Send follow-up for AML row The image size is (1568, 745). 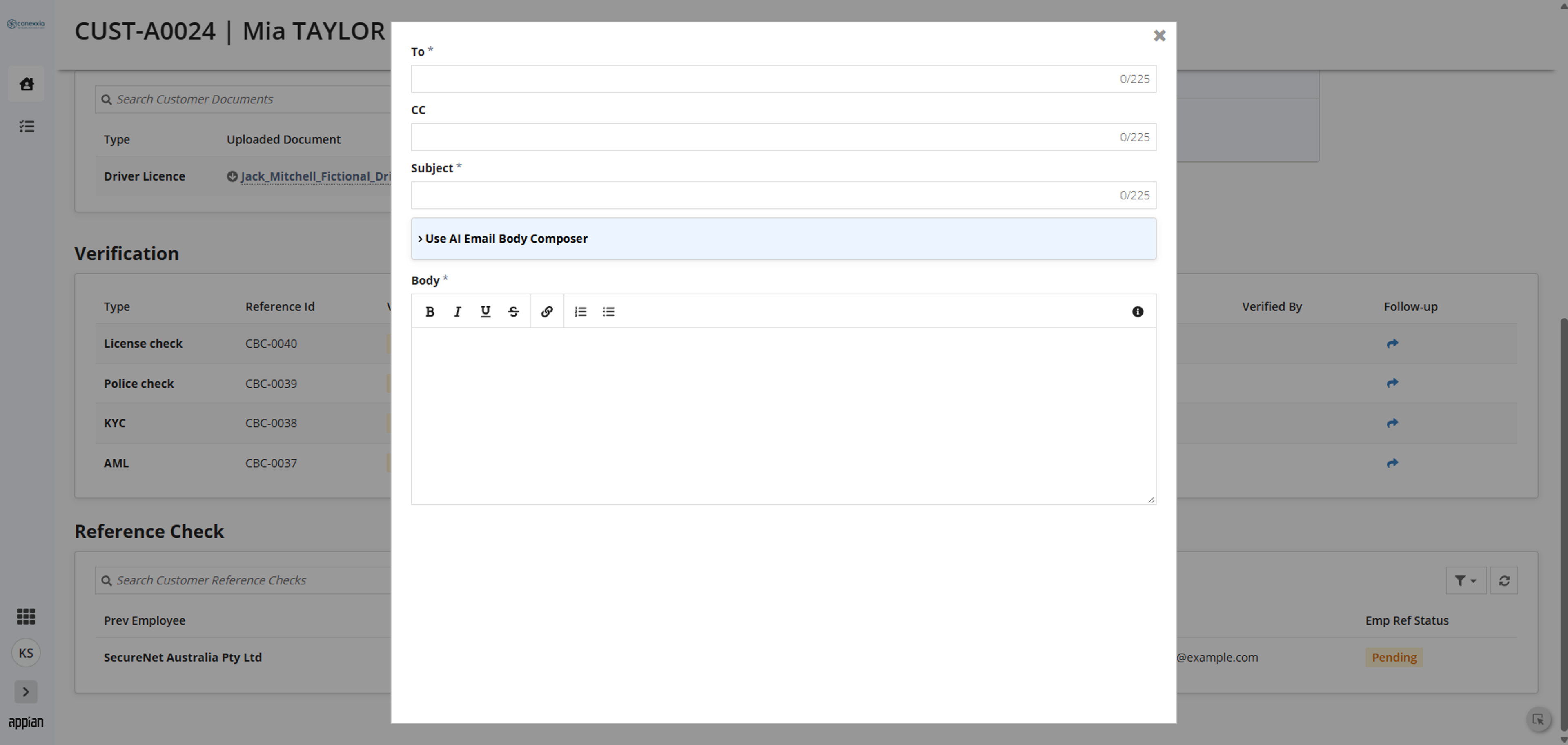click(x=1392, y=463)
